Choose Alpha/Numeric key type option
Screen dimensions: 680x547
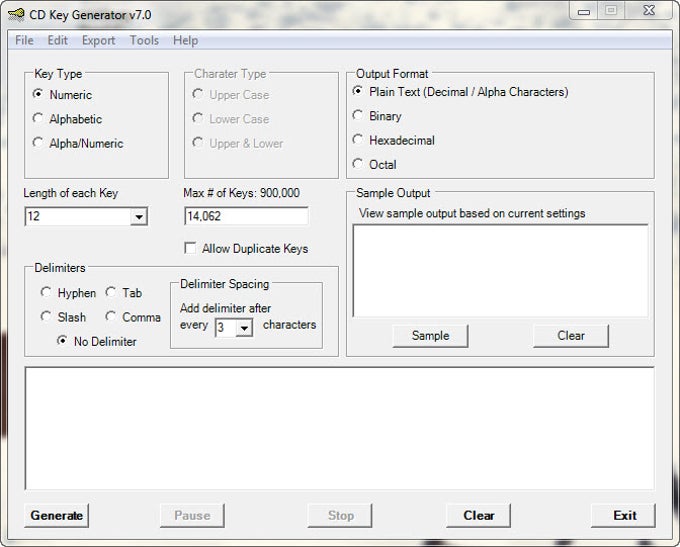pyautogui.click(x=39, y=143)
